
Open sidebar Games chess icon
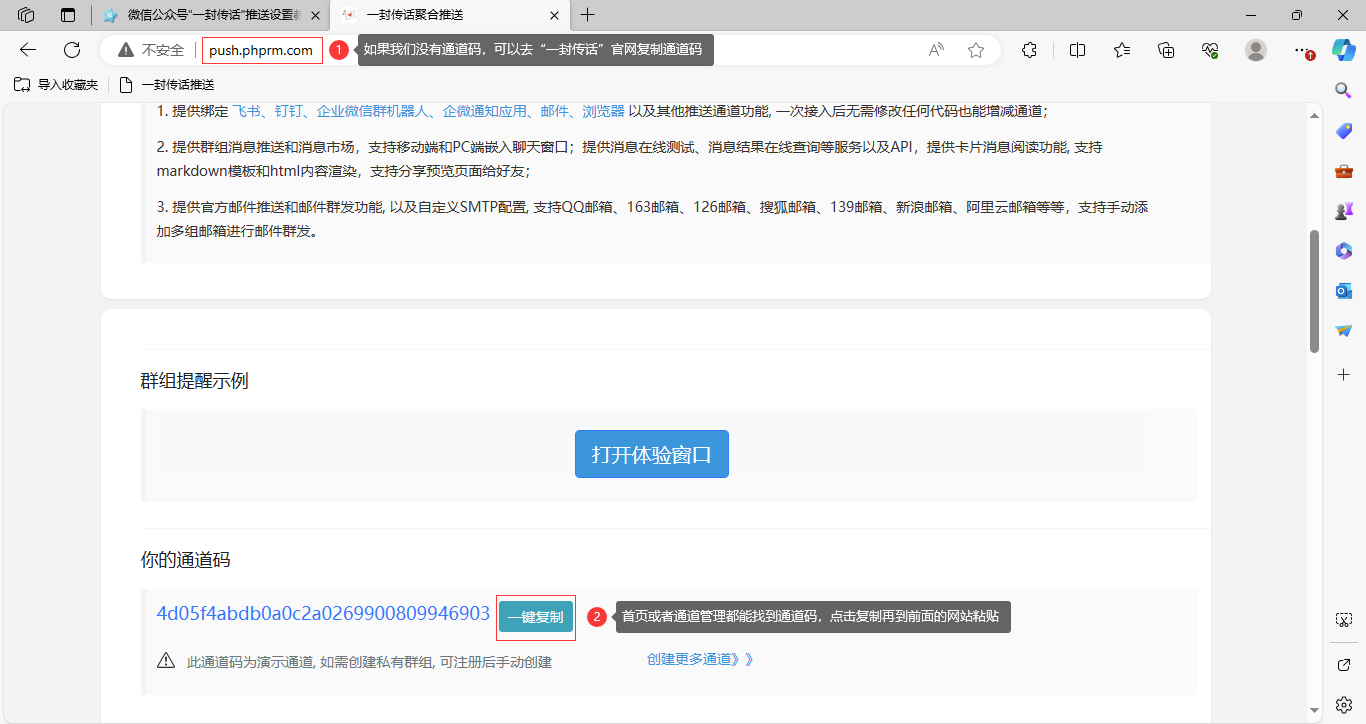pos(1344,211)
